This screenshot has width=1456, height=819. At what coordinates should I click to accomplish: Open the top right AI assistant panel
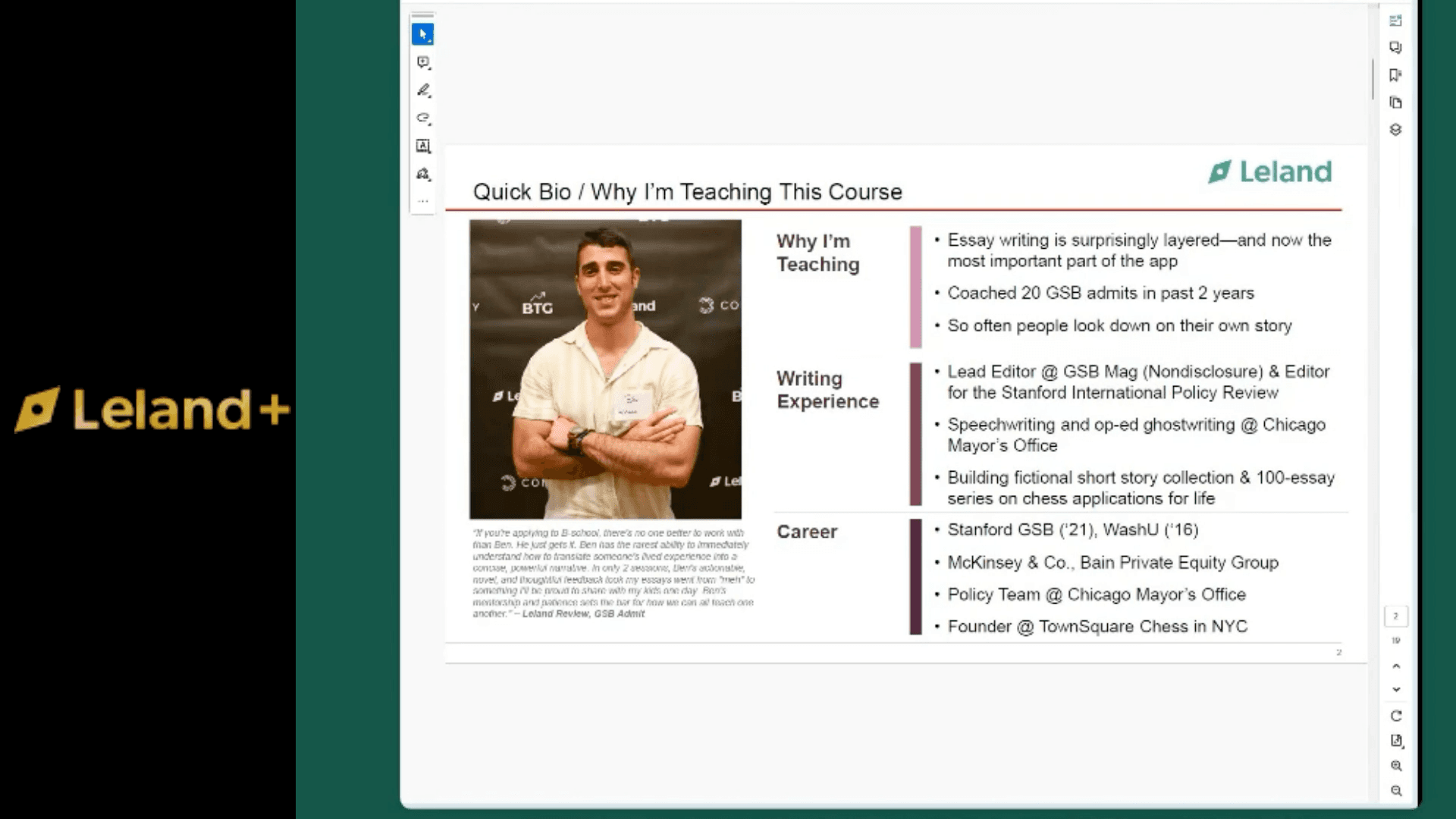coord(1395,20)
